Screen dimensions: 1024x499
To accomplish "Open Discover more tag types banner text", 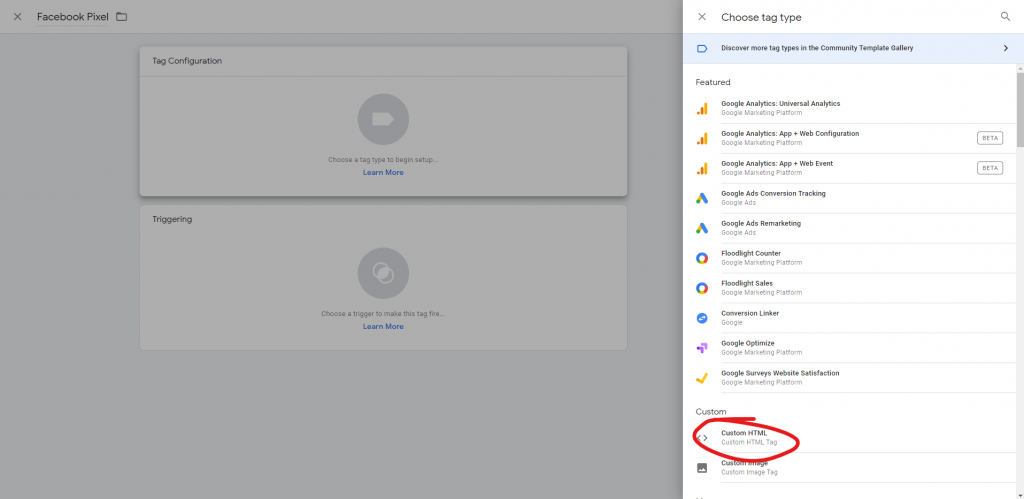I will 817,48.
